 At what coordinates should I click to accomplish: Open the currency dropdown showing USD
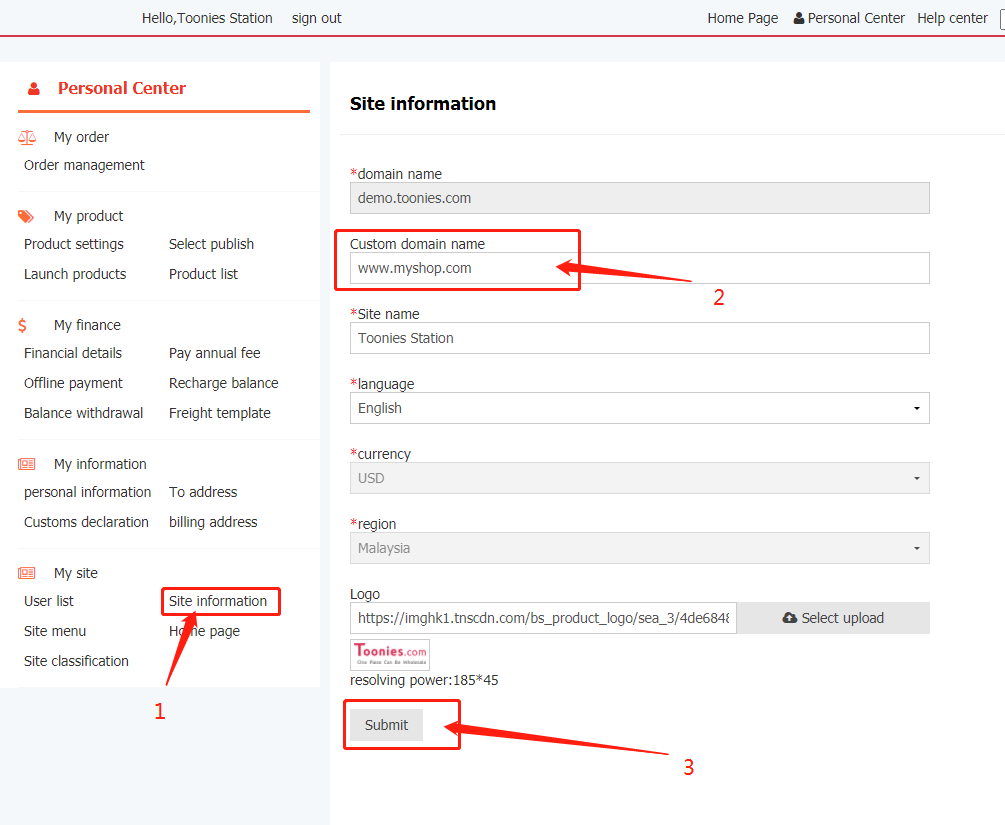click(639, 478)
